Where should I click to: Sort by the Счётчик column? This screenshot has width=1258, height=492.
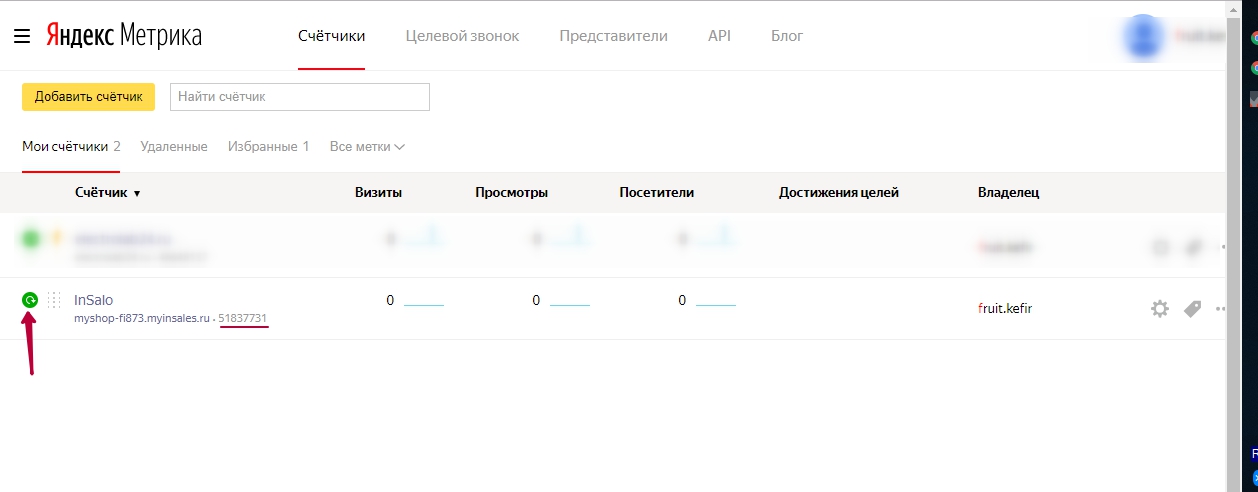tap(107, 193)
